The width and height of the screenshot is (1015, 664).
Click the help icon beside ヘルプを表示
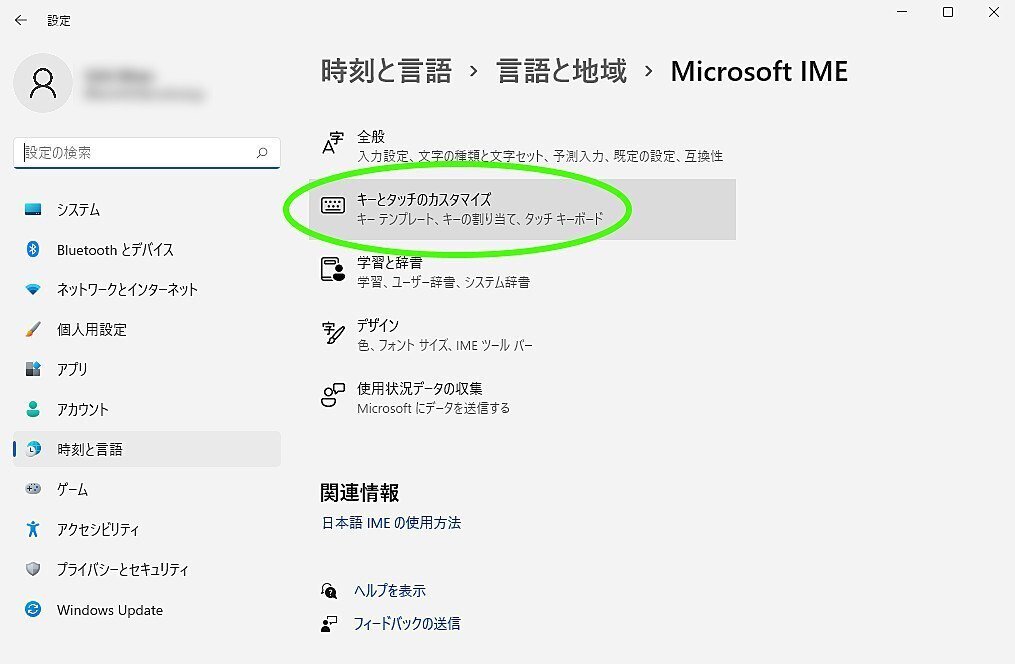click(329, 590)
